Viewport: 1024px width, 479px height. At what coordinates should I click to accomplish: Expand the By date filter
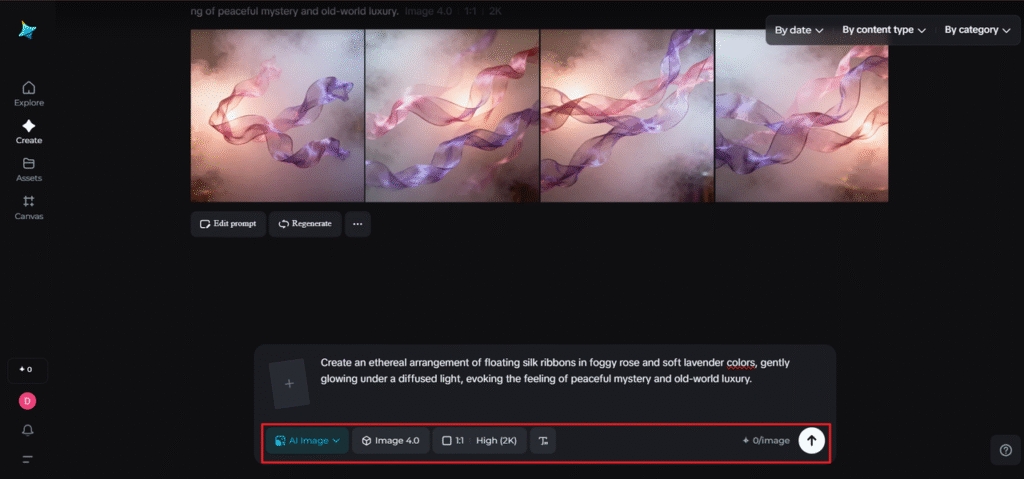tap(799, 30)
